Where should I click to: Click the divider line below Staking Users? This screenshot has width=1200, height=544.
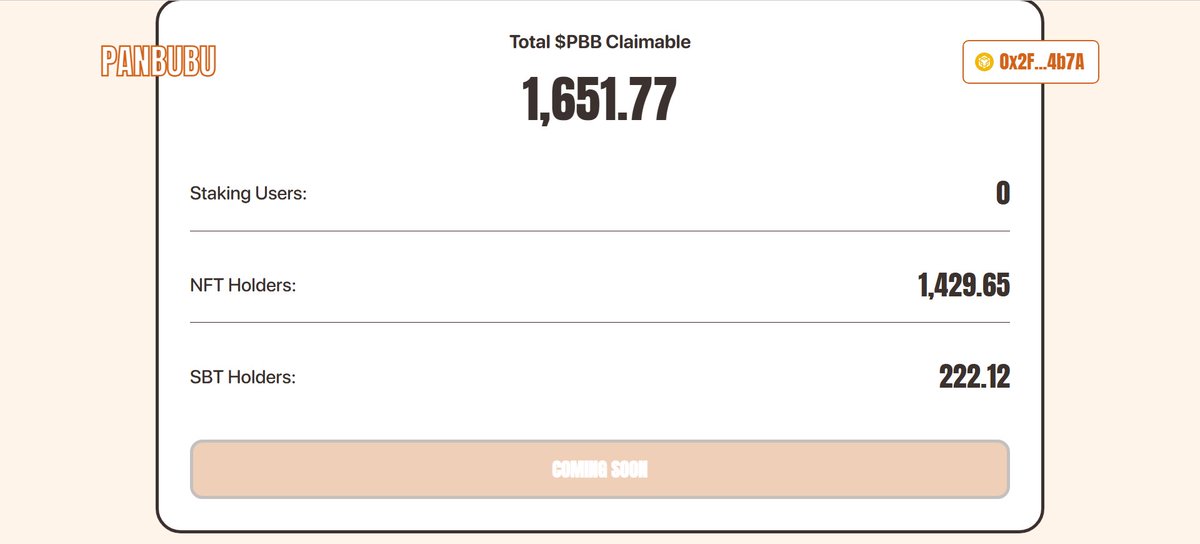(600, 231)
